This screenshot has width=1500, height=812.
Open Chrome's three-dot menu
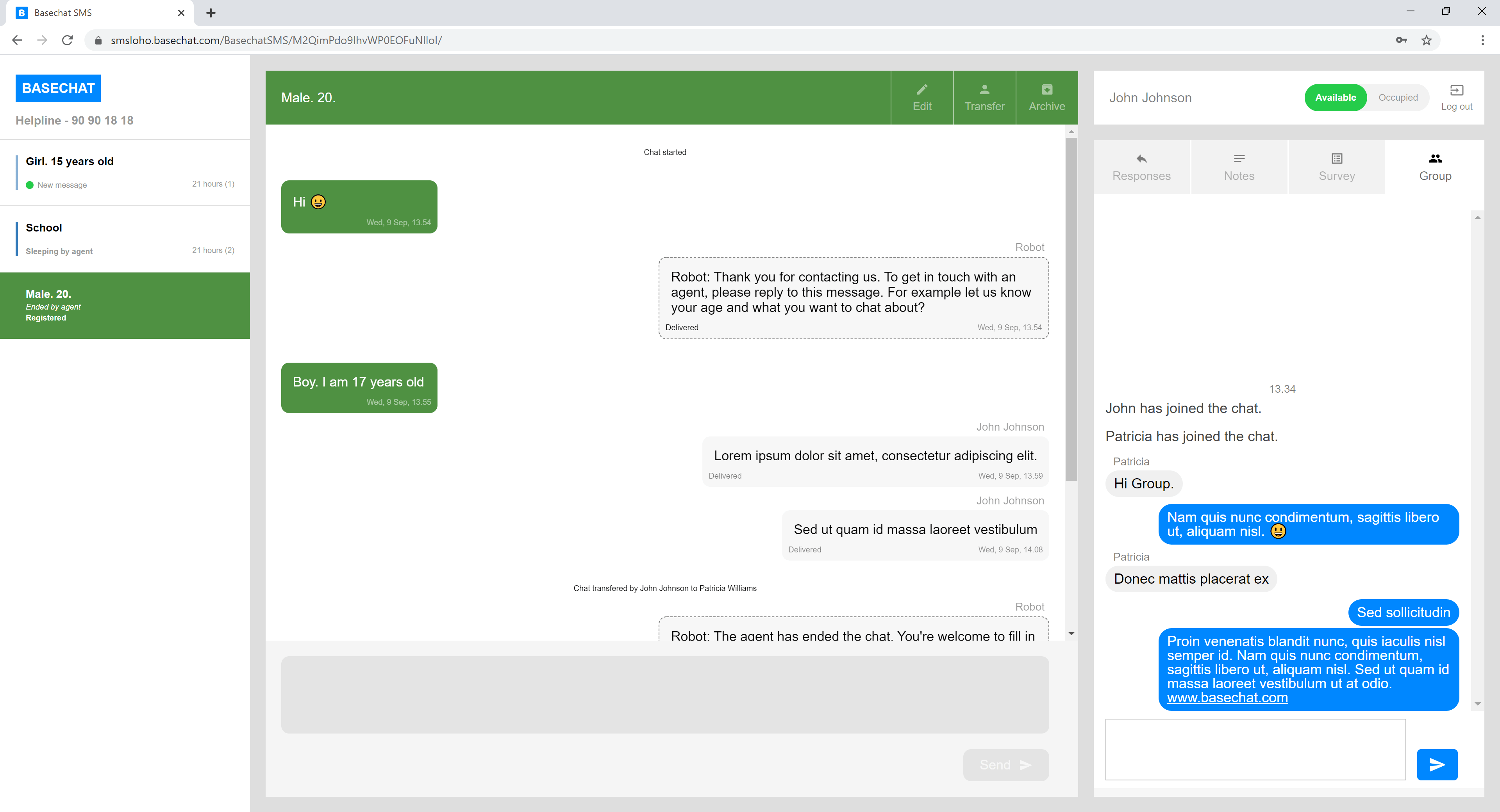(x=1483, y=39)
